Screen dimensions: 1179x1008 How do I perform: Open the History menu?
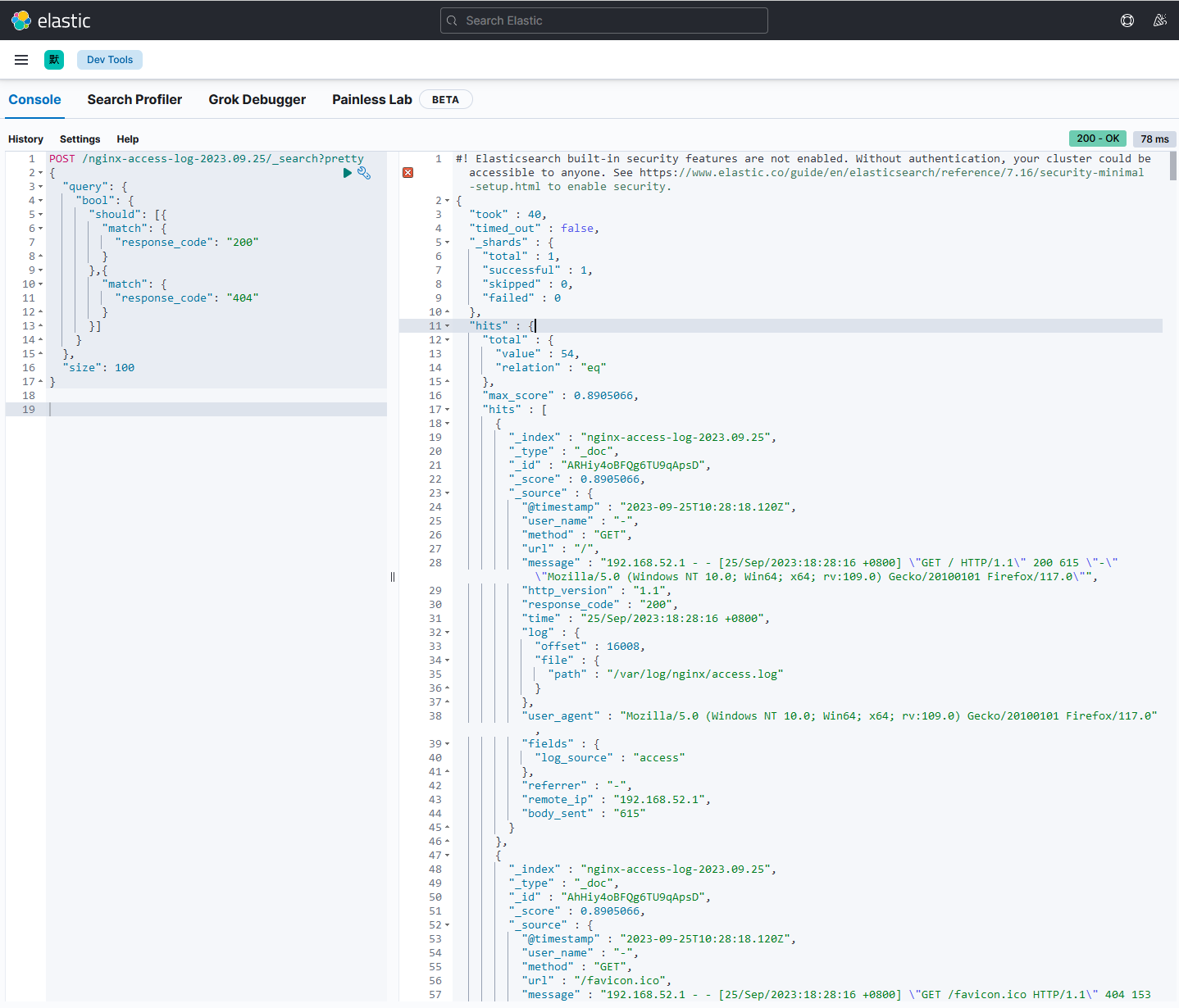click(25, 139)
